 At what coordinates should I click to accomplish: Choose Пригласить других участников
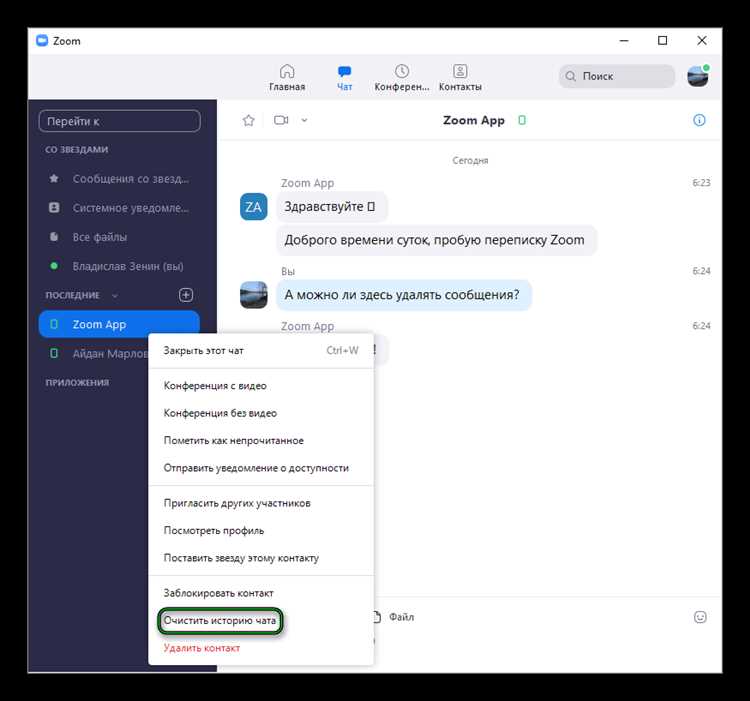261,503
